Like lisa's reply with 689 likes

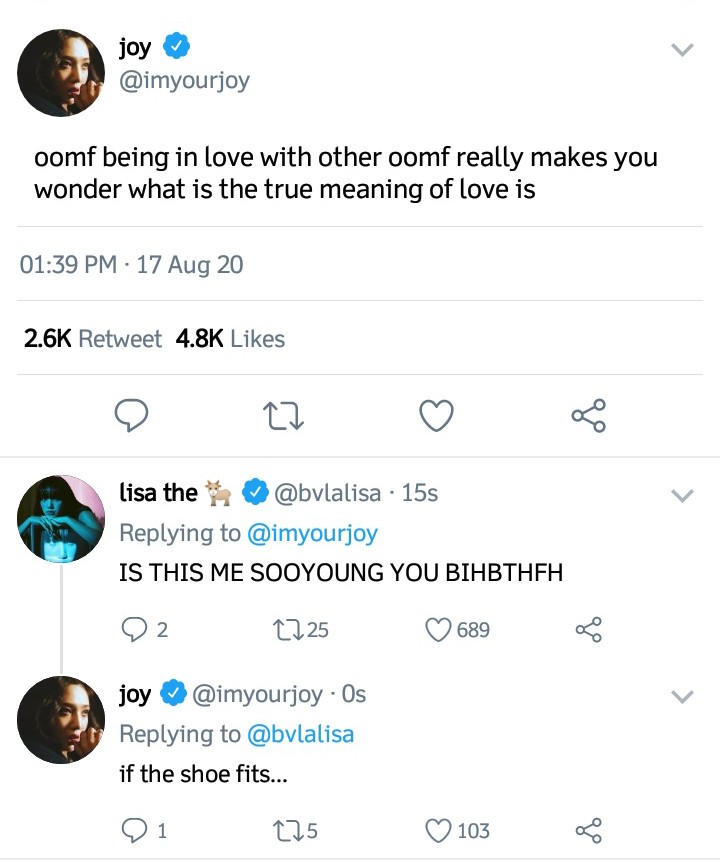point(438,630)
